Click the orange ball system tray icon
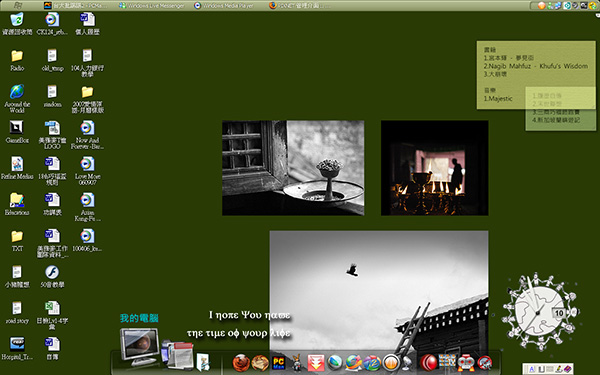600x375 pixels. [541, 5]
